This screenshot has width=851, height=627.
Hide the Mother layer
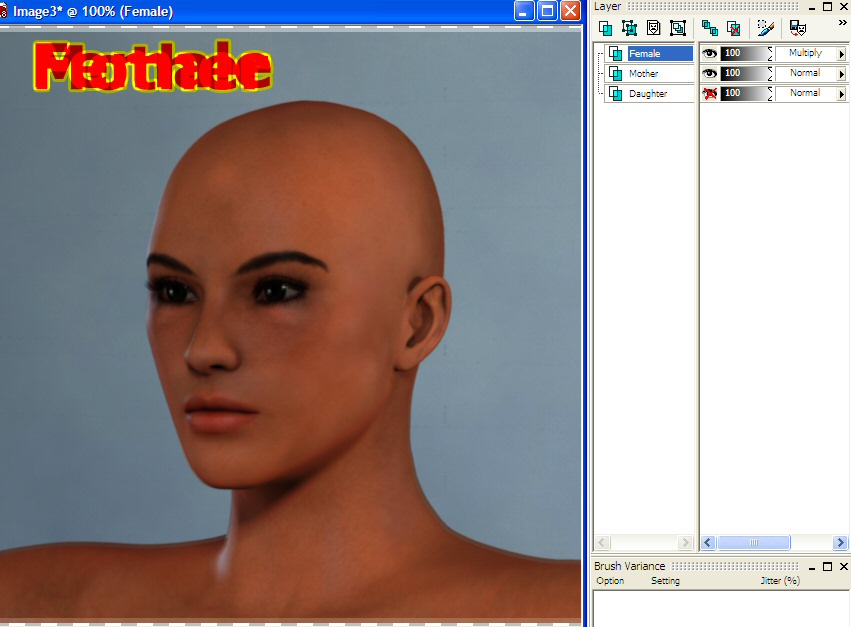pyautogui.click(x=709, y=73)
